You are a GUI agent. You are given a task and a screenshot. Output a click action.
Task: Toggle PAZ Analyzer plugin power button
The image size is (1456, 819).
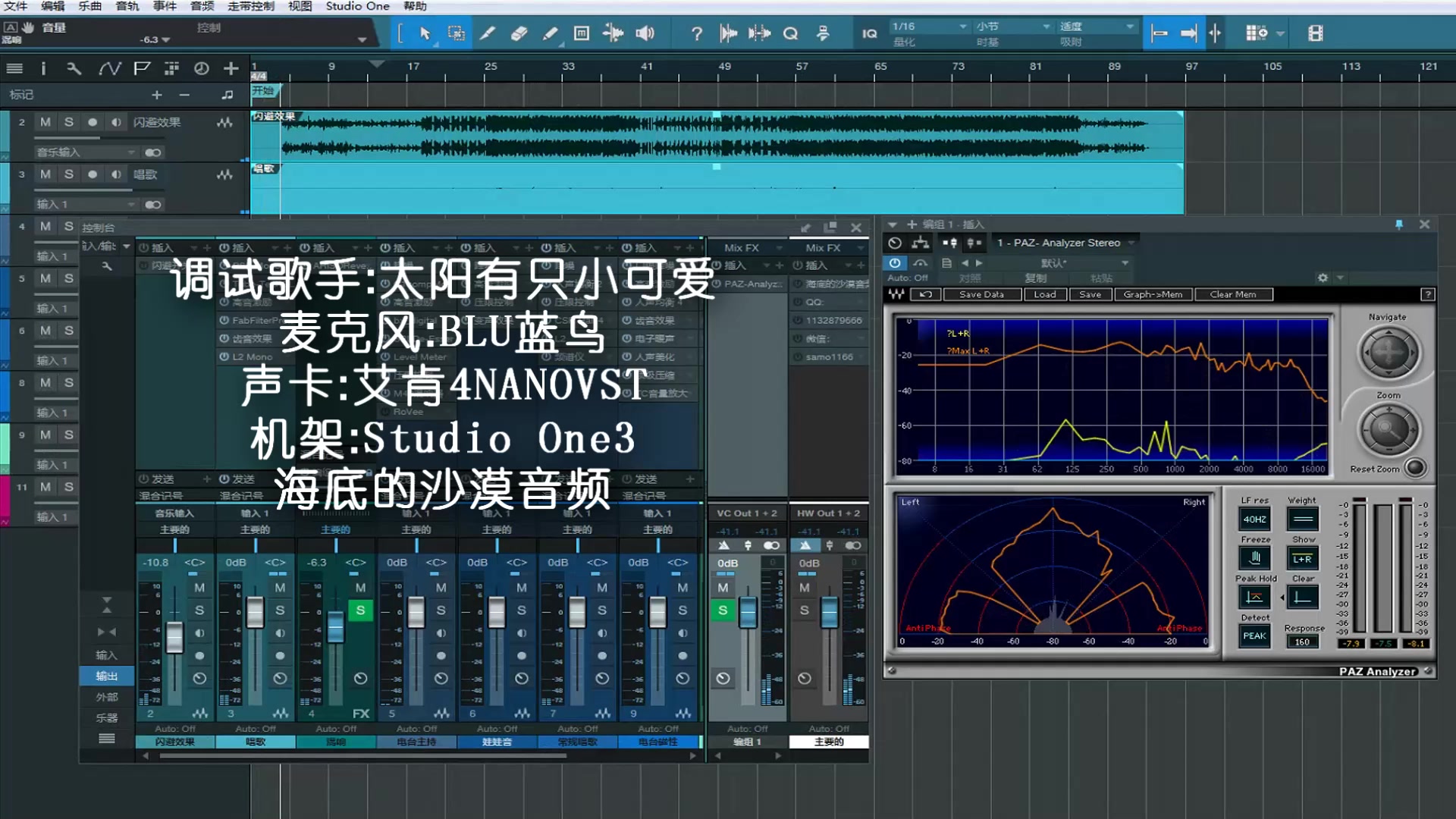(895, 263)
